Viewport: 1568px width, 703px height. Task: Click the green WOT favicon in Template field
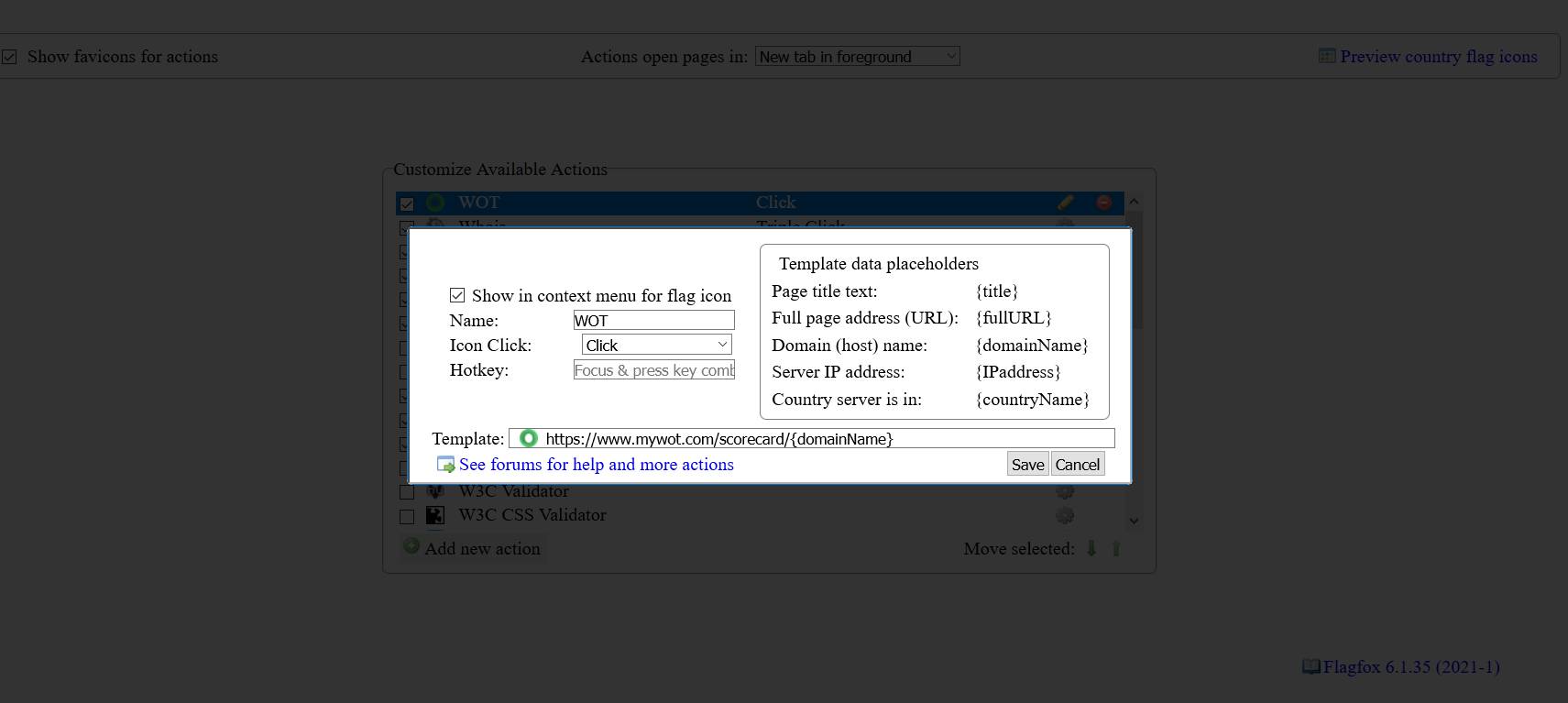coord(528,439)
